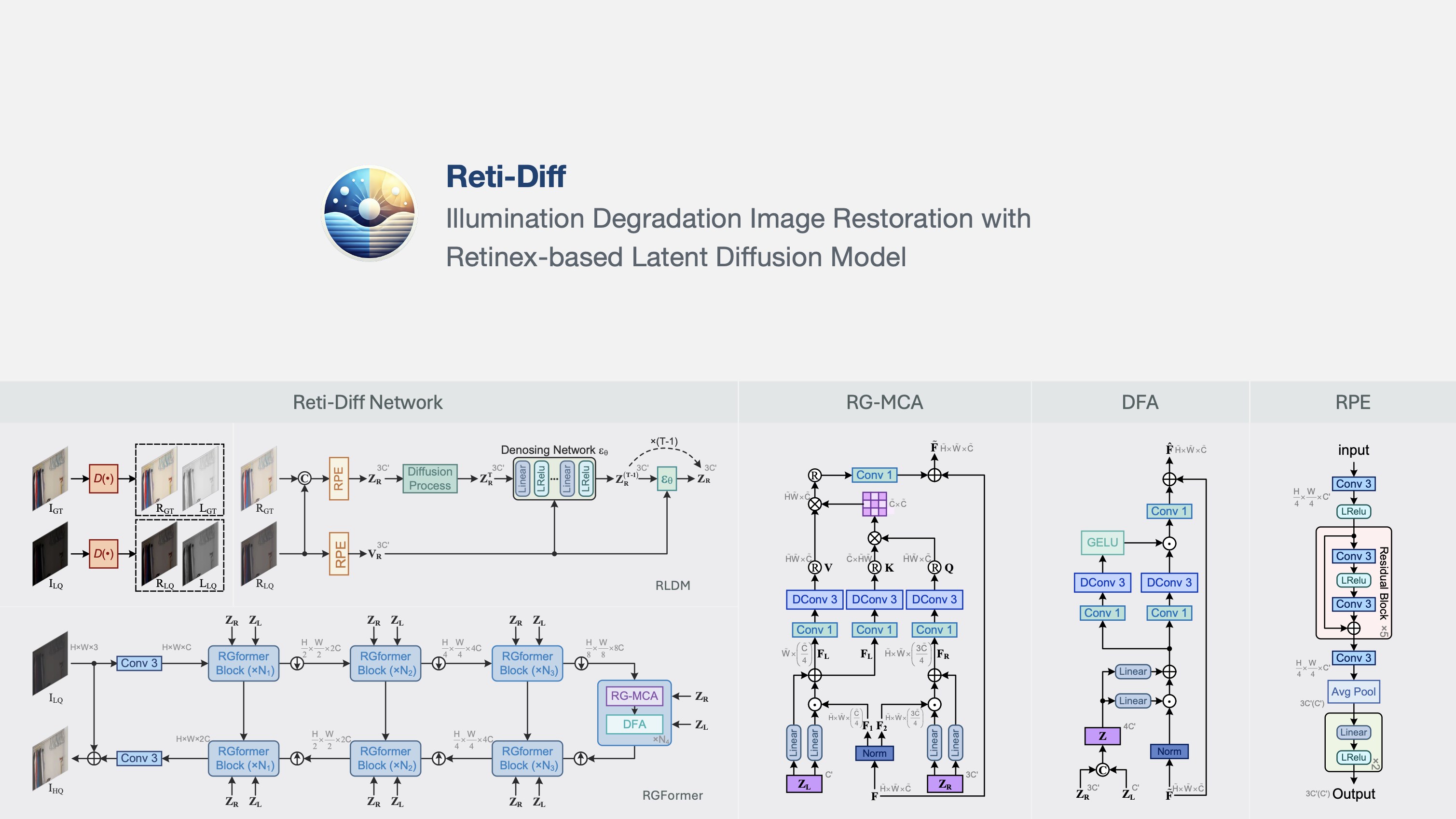Click the first encoder RGformer Block (×N1)
Viewport: 1456px width, 819px height.
(244, 663)
